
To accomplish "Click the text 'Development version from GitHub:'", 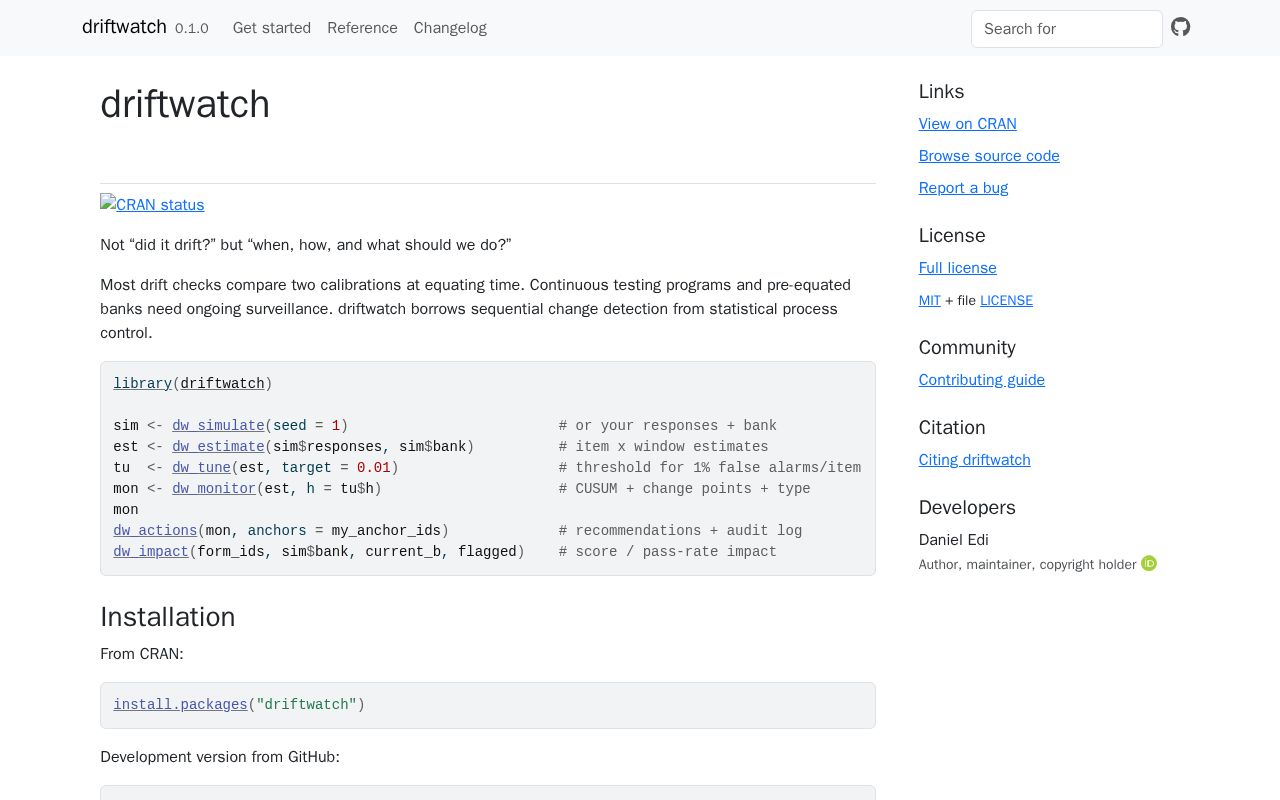I will pyautogui.click(x=220, y=757).
